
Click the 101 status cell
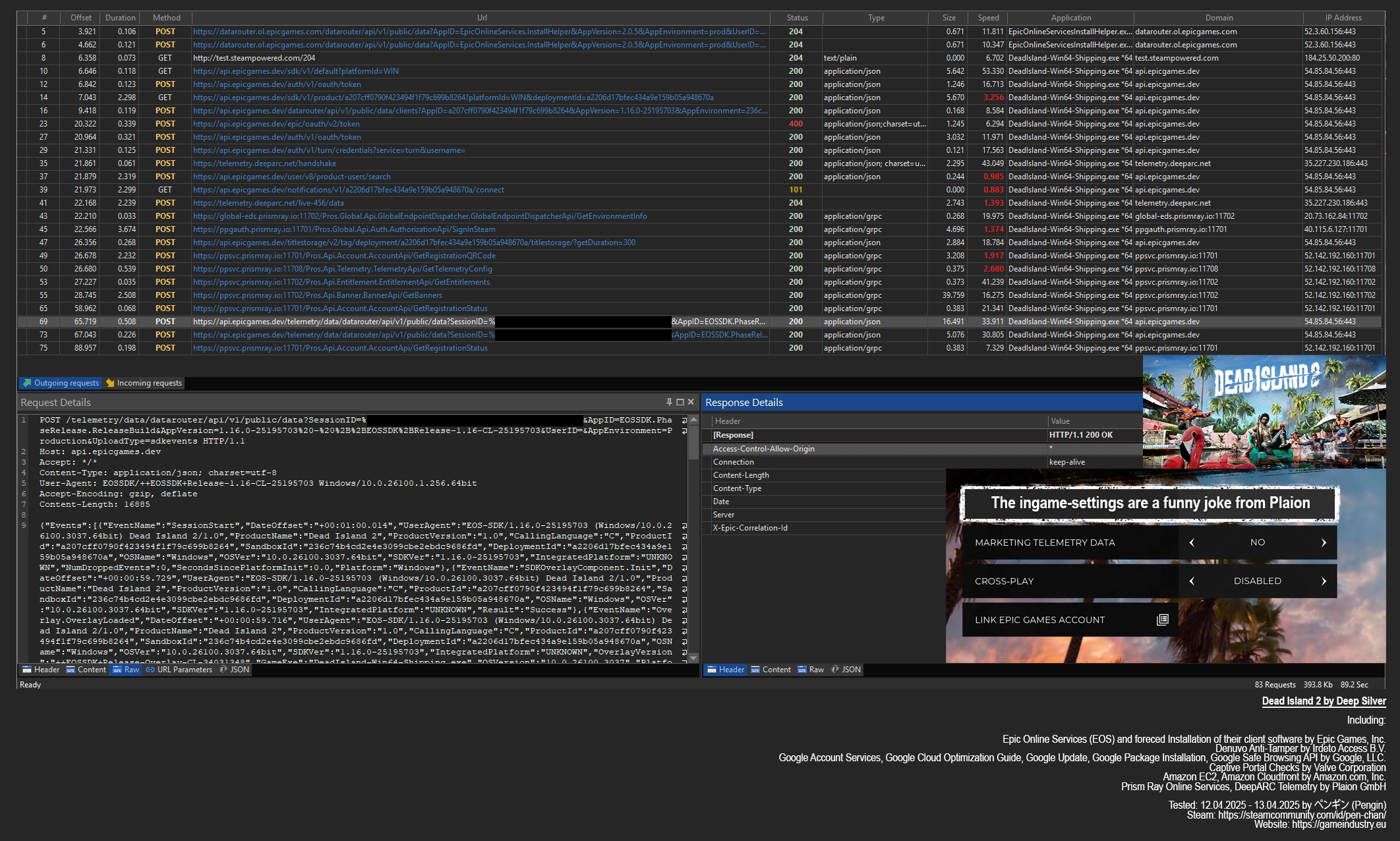[796, 190]
